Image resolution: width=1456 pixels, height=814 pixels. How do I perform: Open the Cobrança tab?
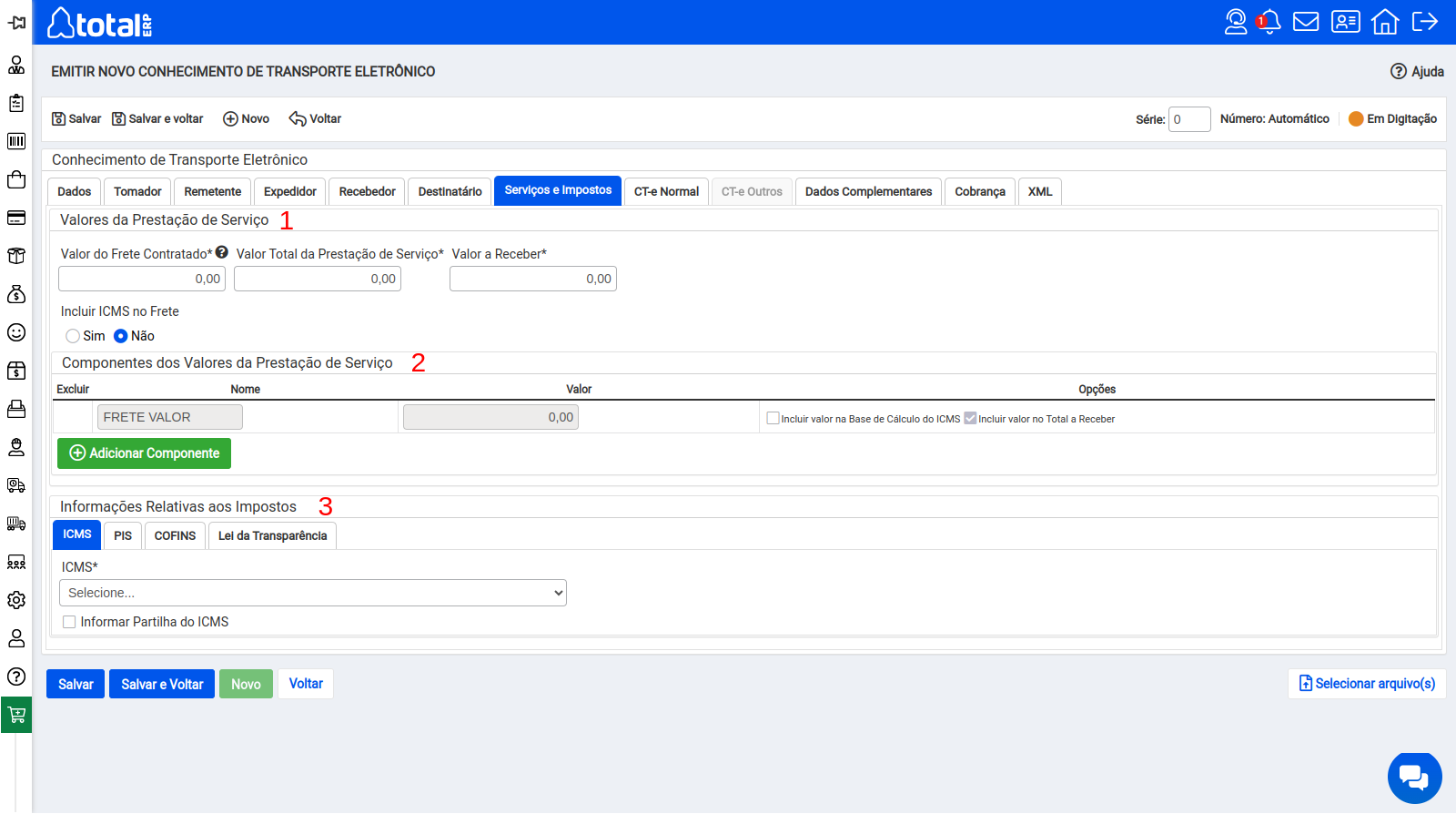980,191
